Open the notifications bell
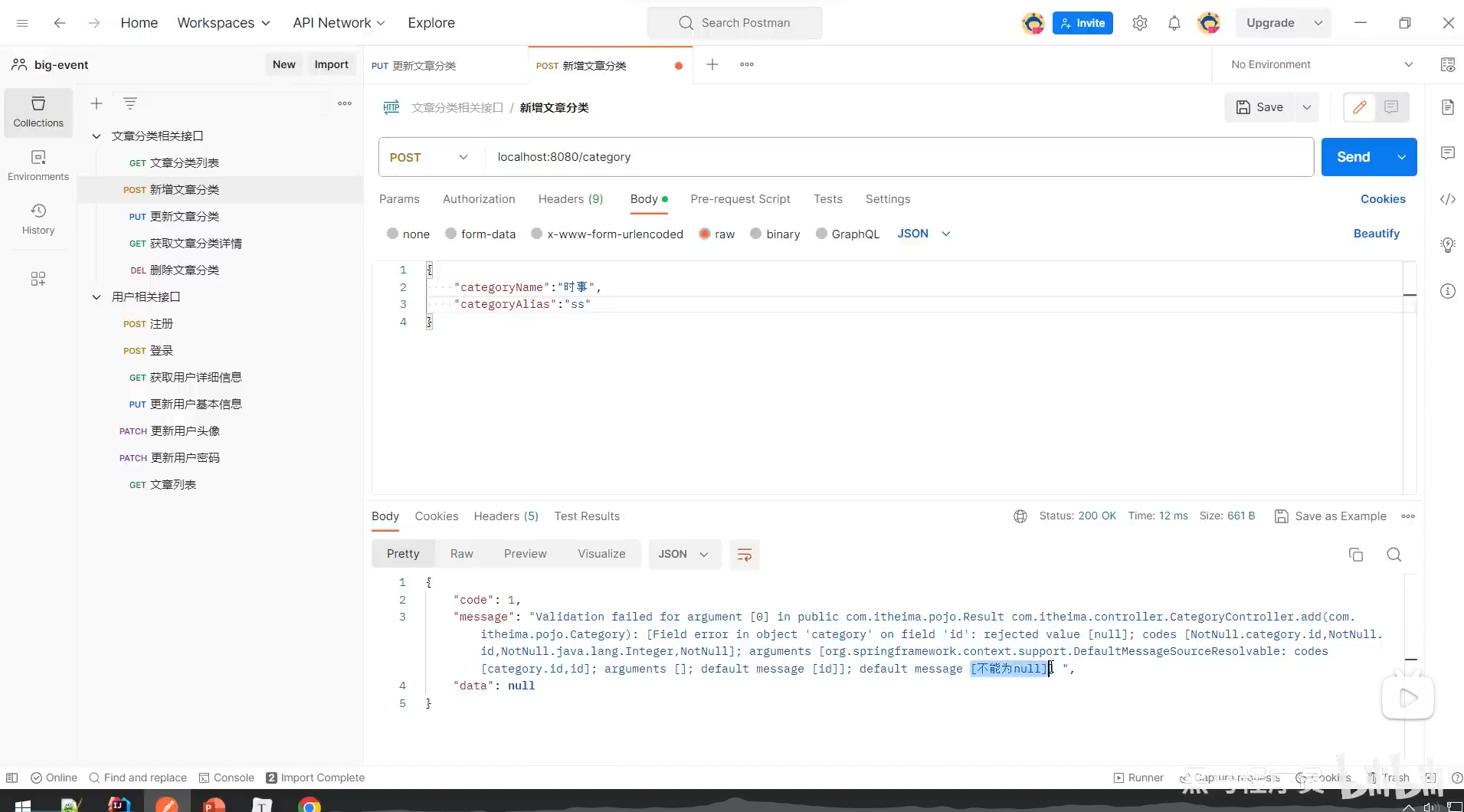 (1174, 23)
